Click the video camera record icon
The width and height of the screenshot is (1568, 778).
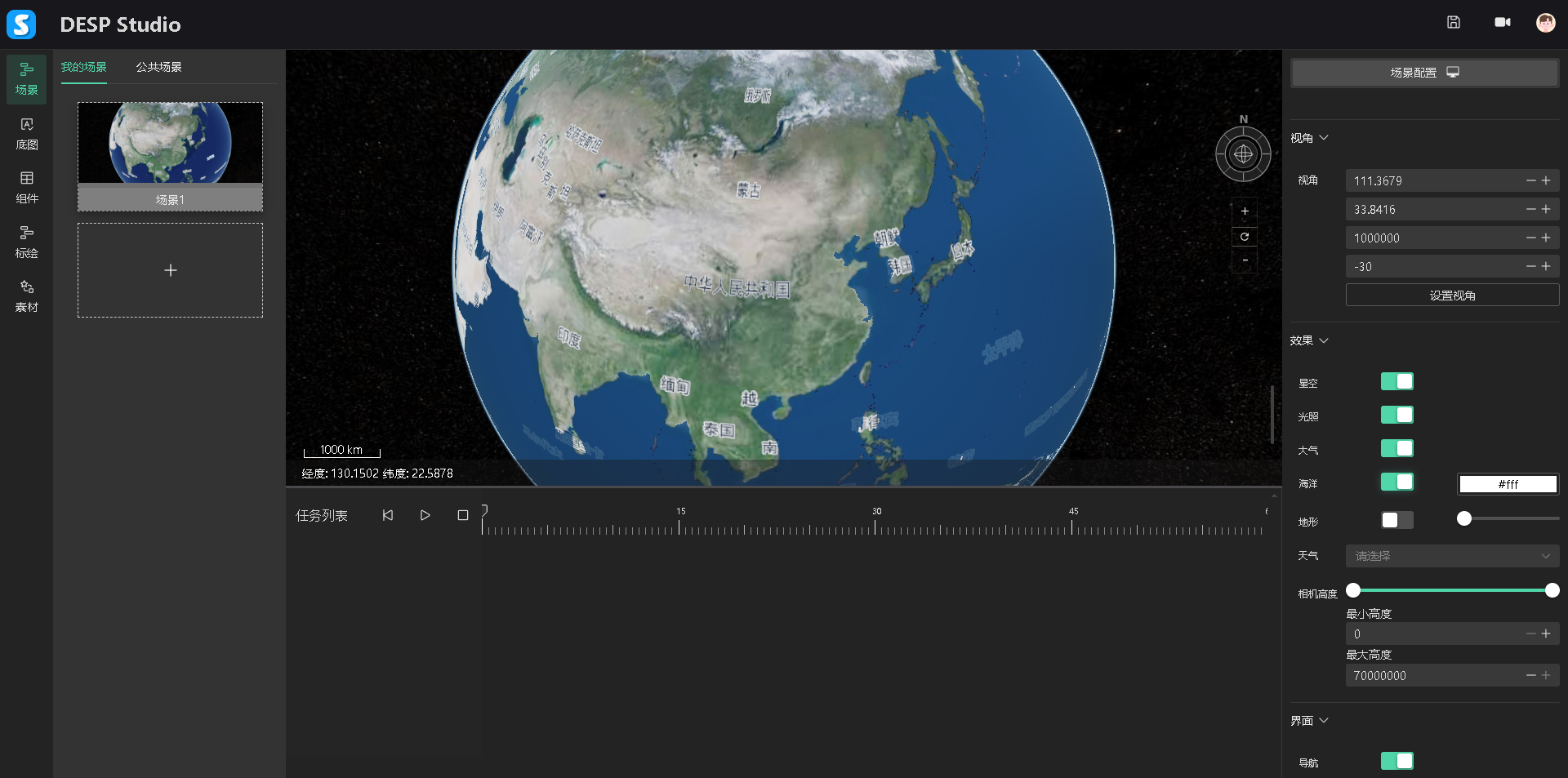(1502, 23)
